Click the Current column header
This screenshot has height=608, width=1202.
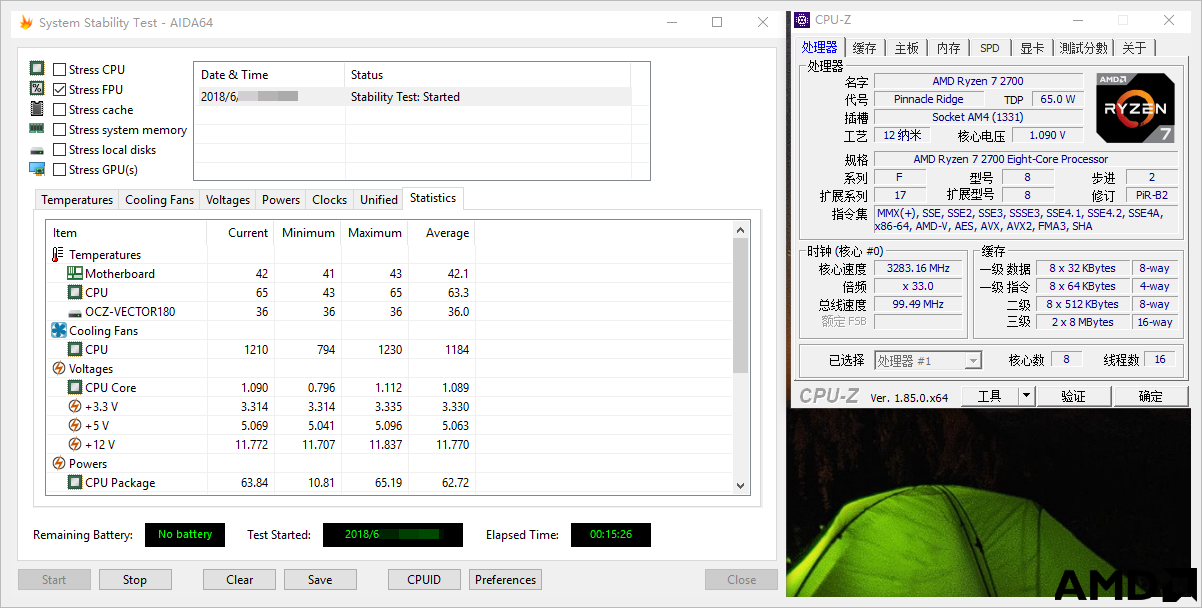pos(240,233)
